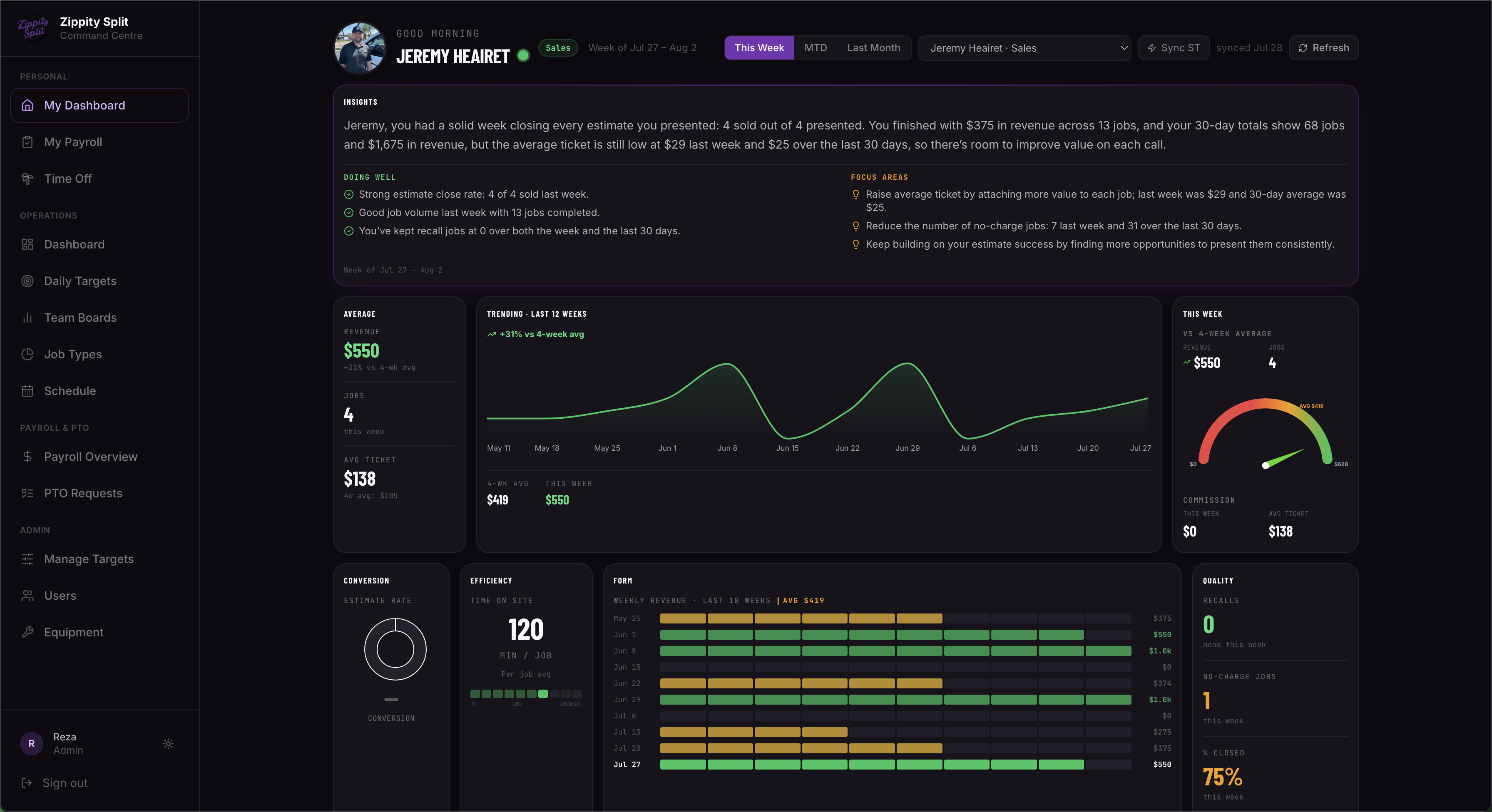1492x812 pixels.
Task: Click the "$419" 4-wk avg value
Action: point(497,500)
